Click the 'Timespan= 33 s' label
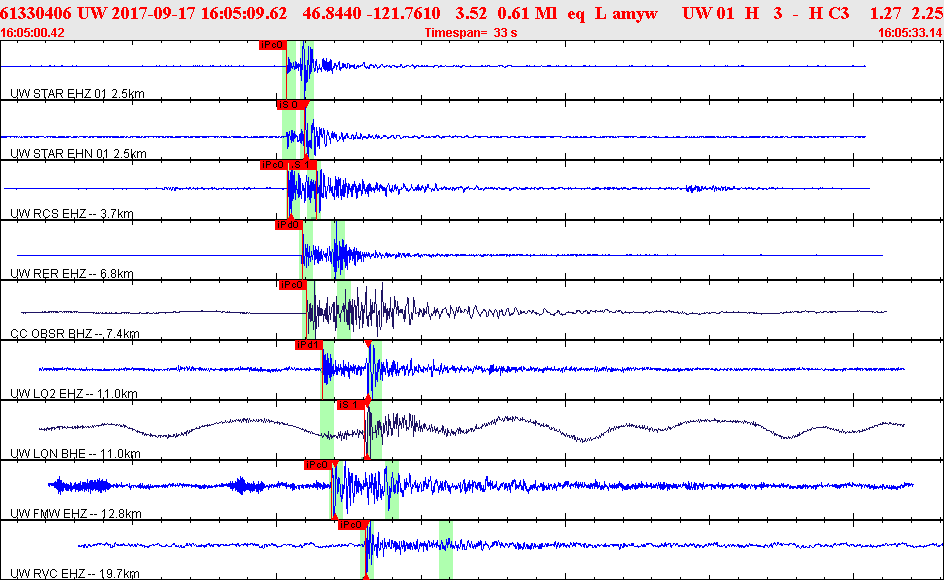Screen dimensions: 944x580 471,33
